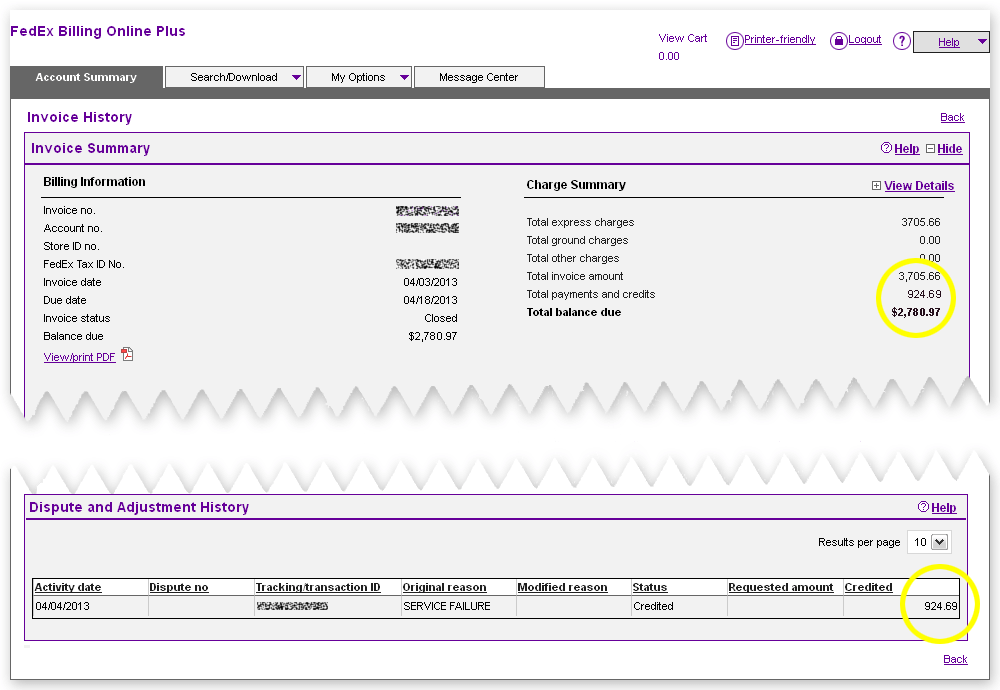Open the Search/Download dropdown arrow
This screenshot has width=1000, height=690.
tap(296, 77)
